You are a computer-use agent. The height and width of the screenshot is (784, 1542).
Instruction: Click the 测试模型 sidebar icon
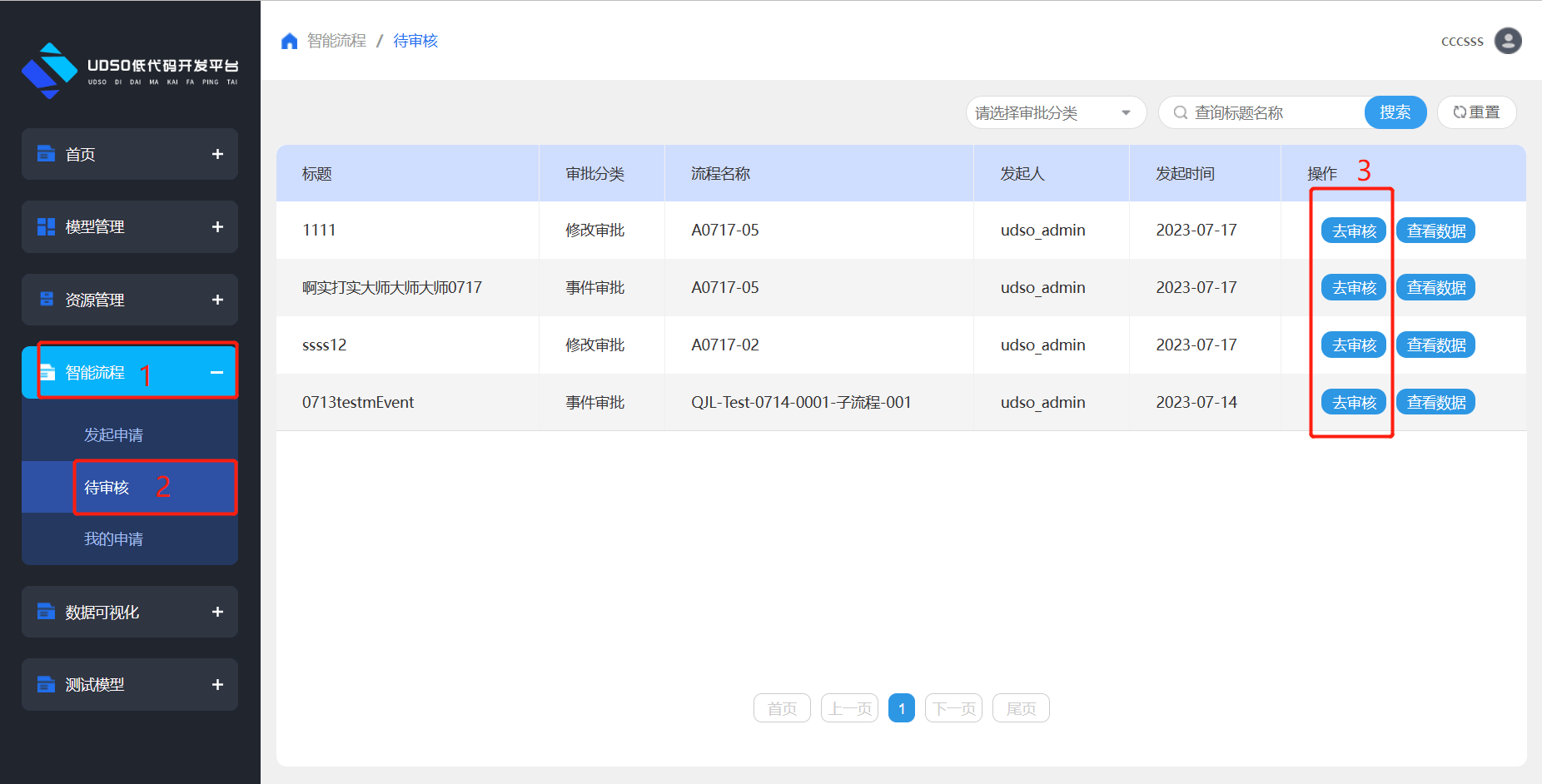46,684
